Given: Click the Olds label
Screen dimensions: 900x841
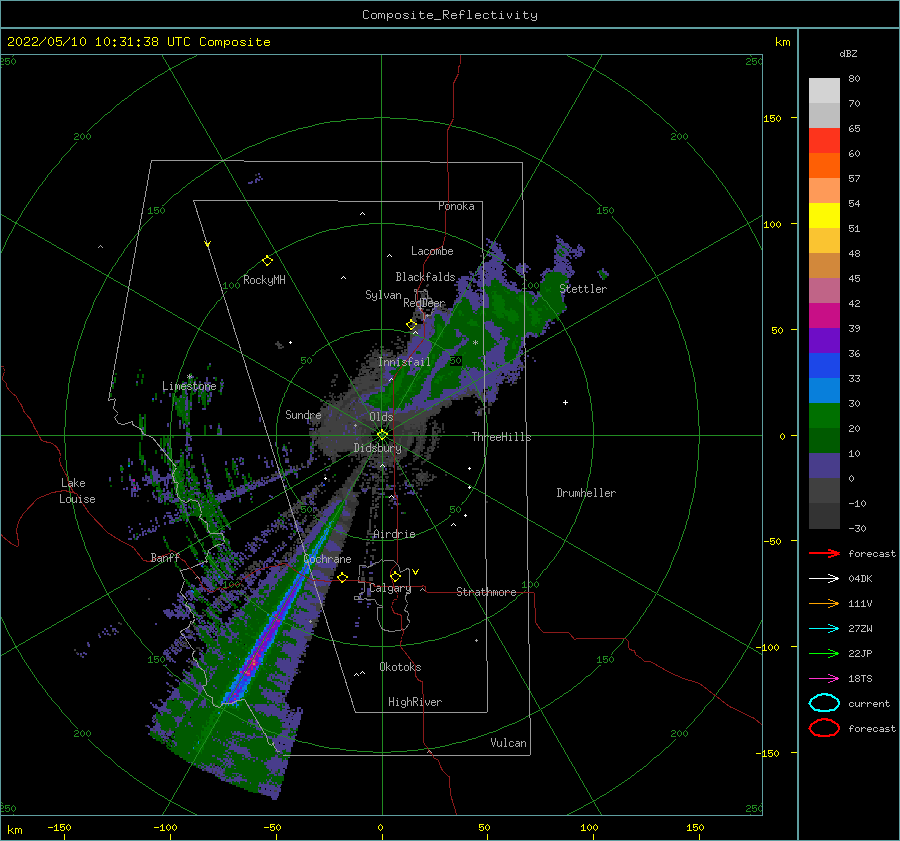Looking at the screenshot, I should tap(381, 417).
